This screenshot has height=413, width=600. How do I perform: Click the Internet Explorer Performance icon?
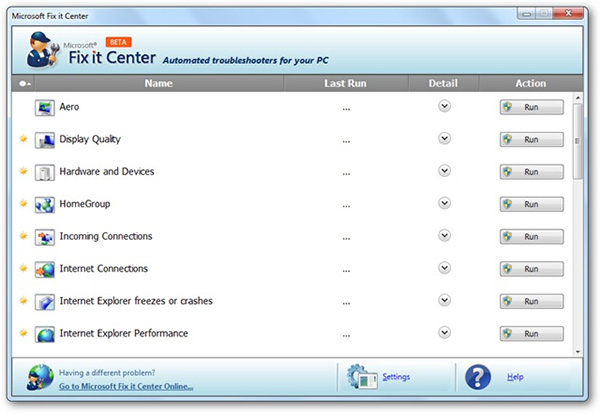45,334
